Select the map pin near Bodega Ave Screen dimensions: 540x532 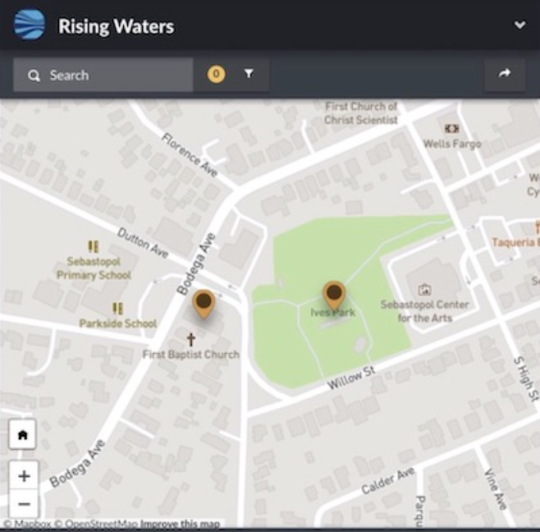204,304
